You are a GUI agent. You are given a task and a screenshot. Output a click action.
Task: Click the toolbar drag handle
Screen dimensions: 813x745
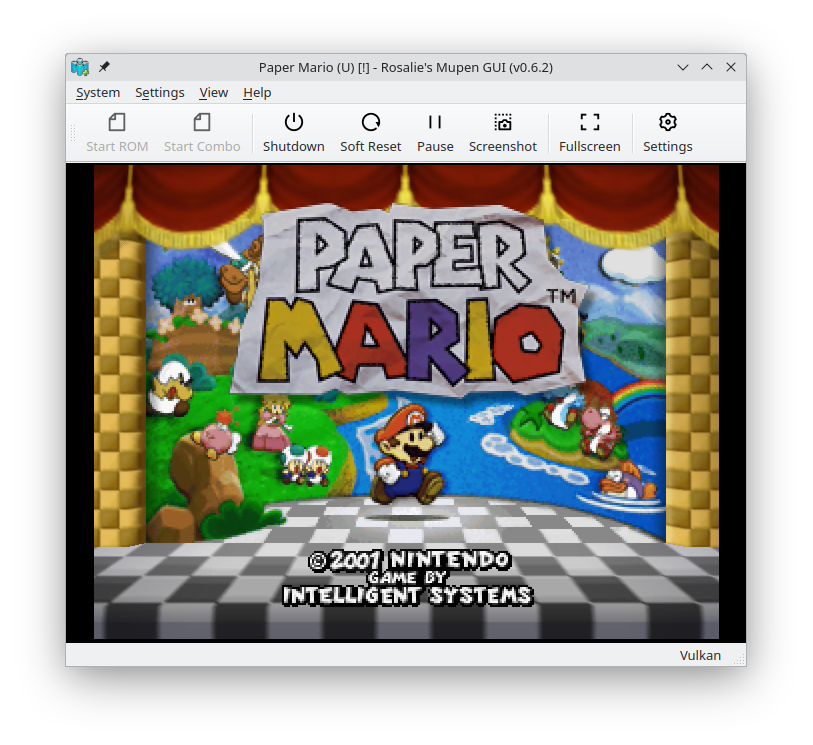(73, 133)
